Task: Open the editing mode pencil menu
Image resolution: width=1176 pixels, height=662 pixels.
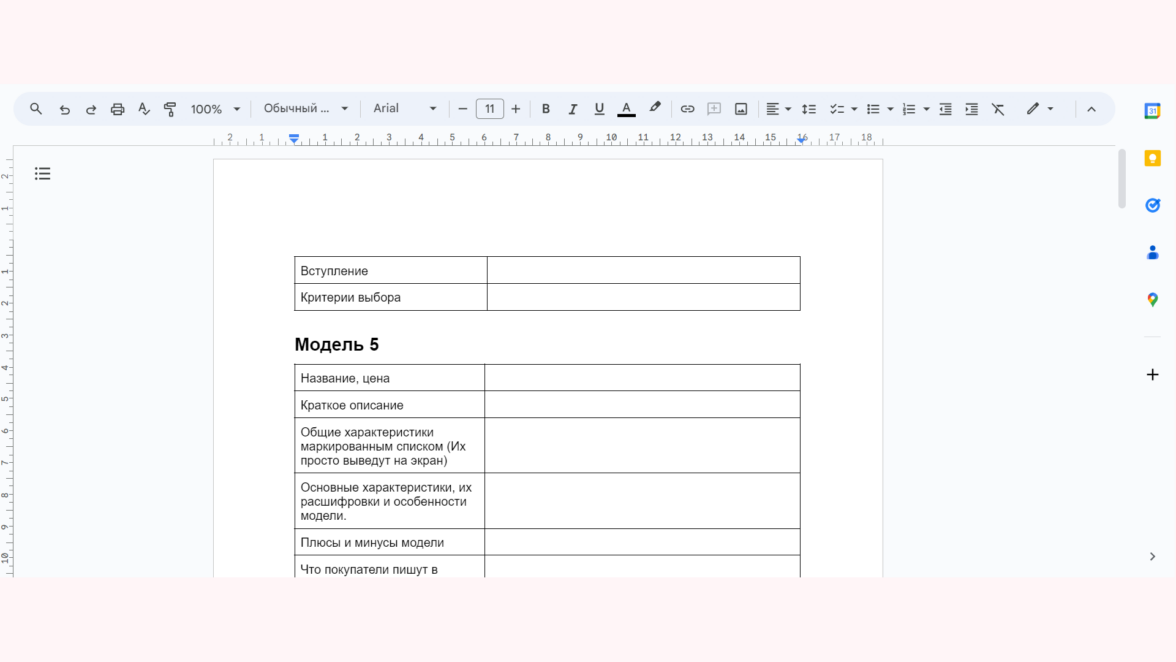Action: pyautogui.click(x=1040, y=109)
